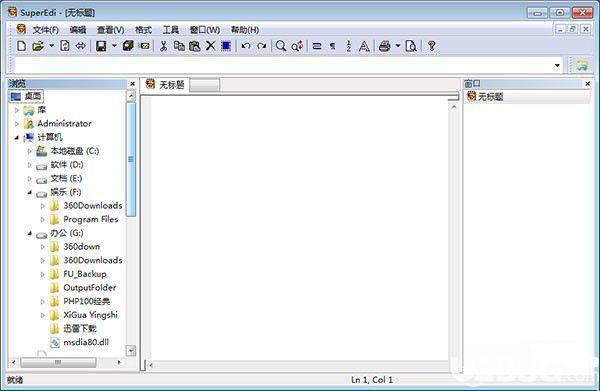Click the Undo arrow icon
The height and width of the screenshot is (391, 600).
[x=246, y=46]
